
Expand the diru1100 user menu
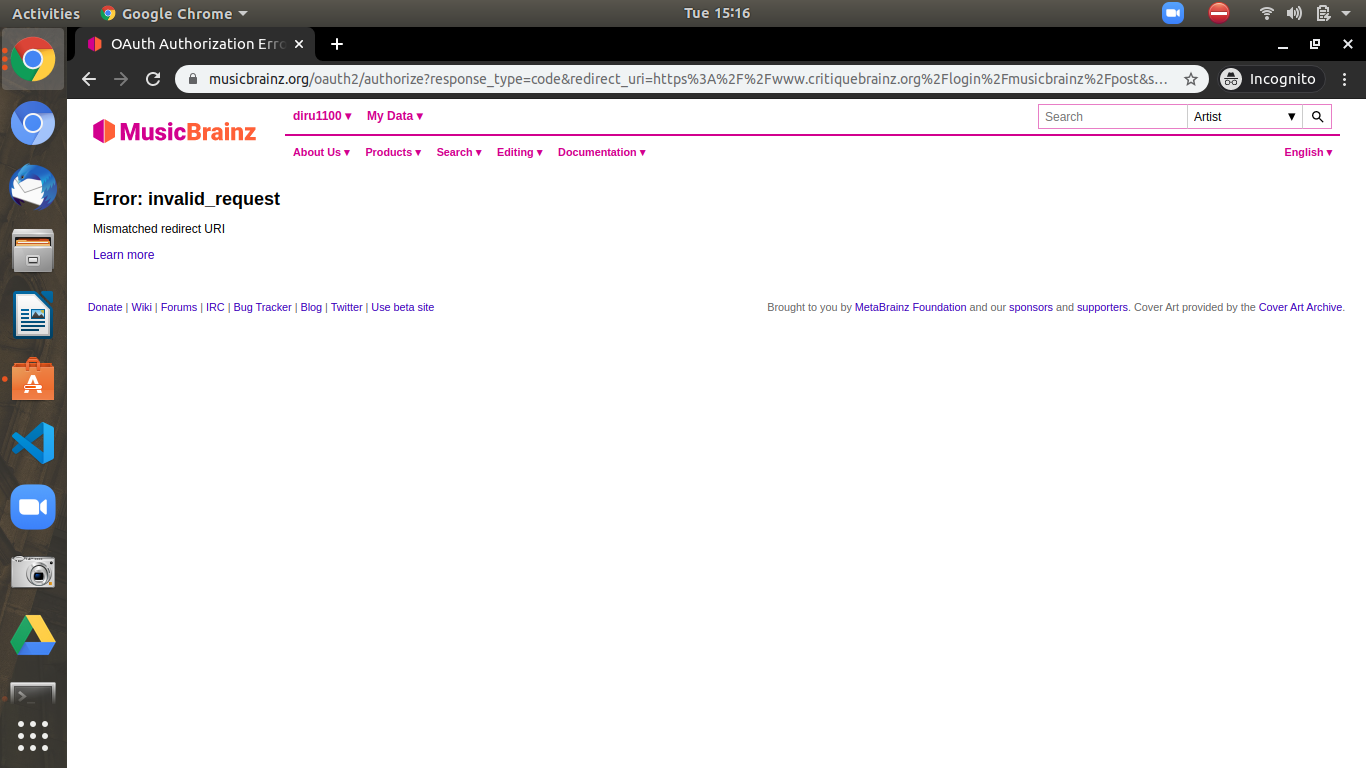point(322,116)
